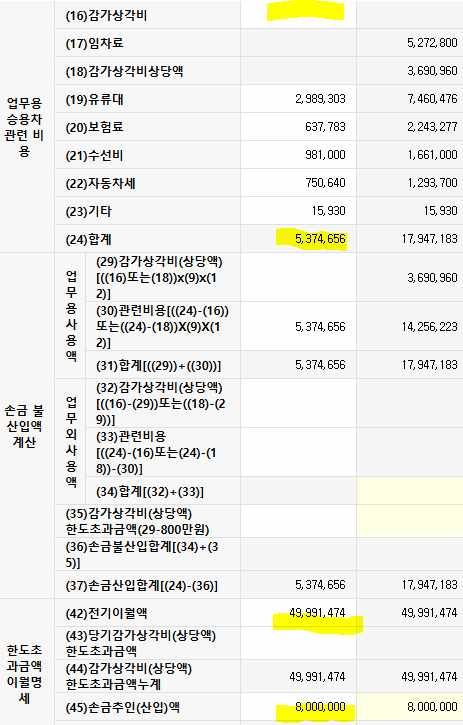Image resolution: width=463 pixels, height=725 pixels.
Task: Click the (23)기타 first column value 15,930
Action: [328, 211]
